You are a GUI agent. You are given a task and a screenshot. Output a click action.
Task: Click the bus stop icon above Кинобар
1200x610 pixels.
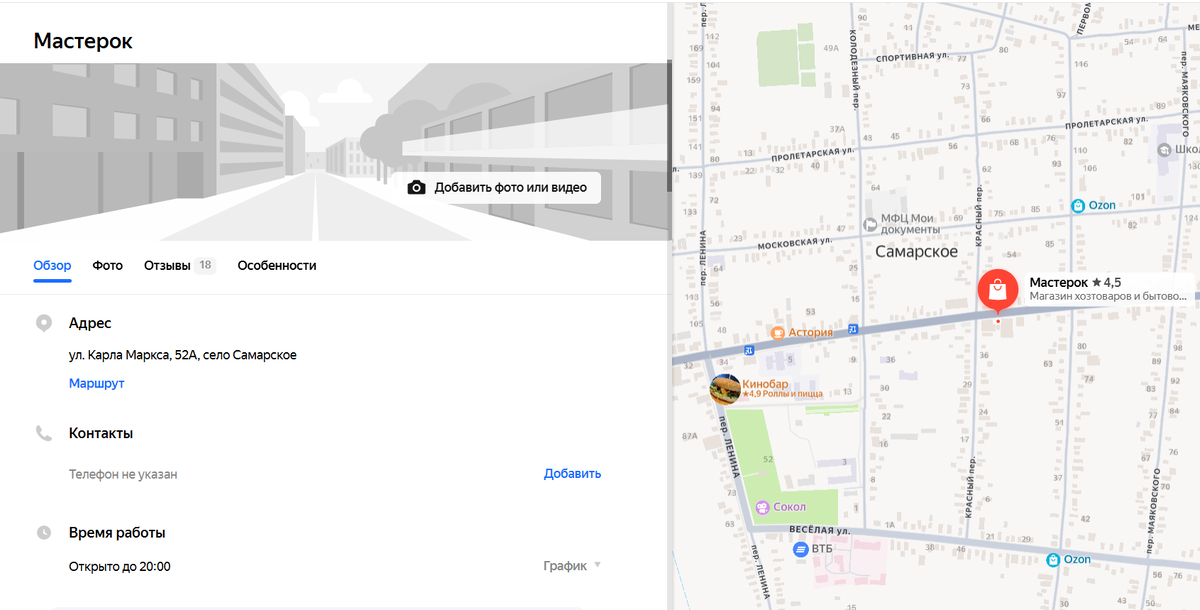pos(748,350)
